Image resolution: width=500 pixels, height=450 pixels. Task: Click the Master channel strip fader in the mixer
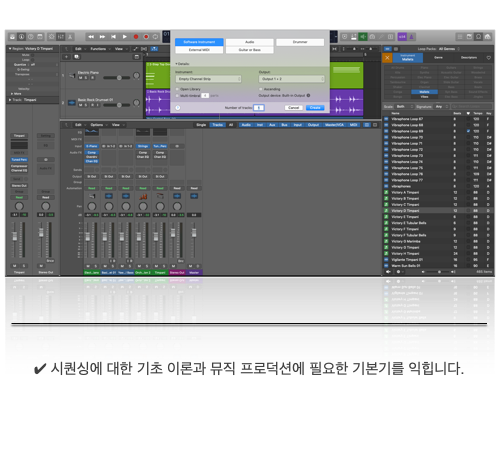(194, 233)
